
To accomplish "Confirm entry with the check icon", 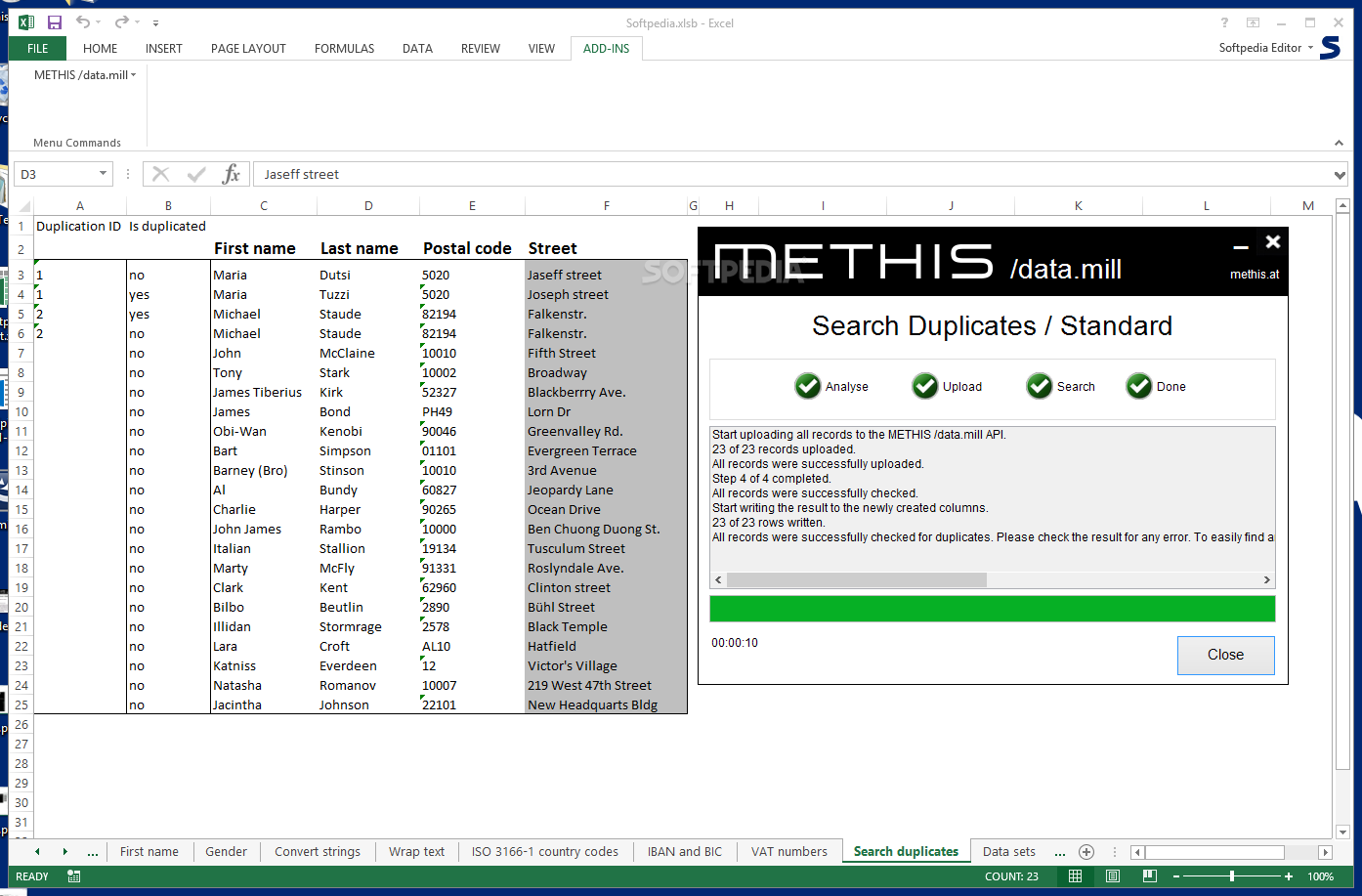I will click(196, 174).
